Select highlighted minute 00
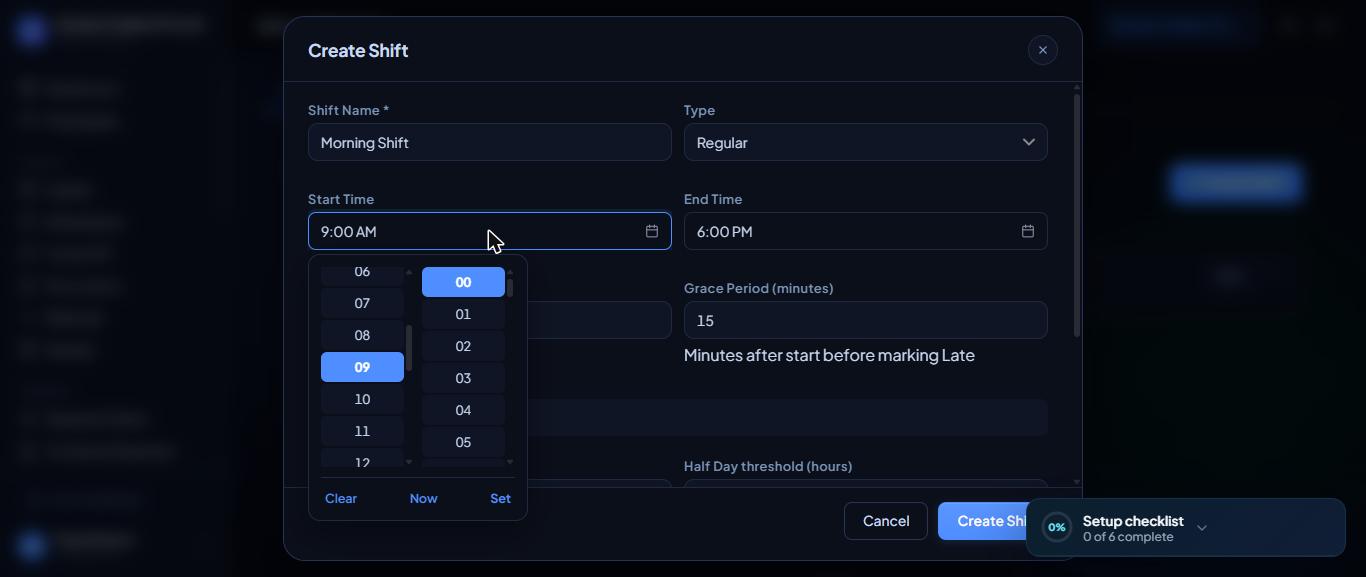The width and height of the screenshot is (1366, 577). [x=463, y=282]
